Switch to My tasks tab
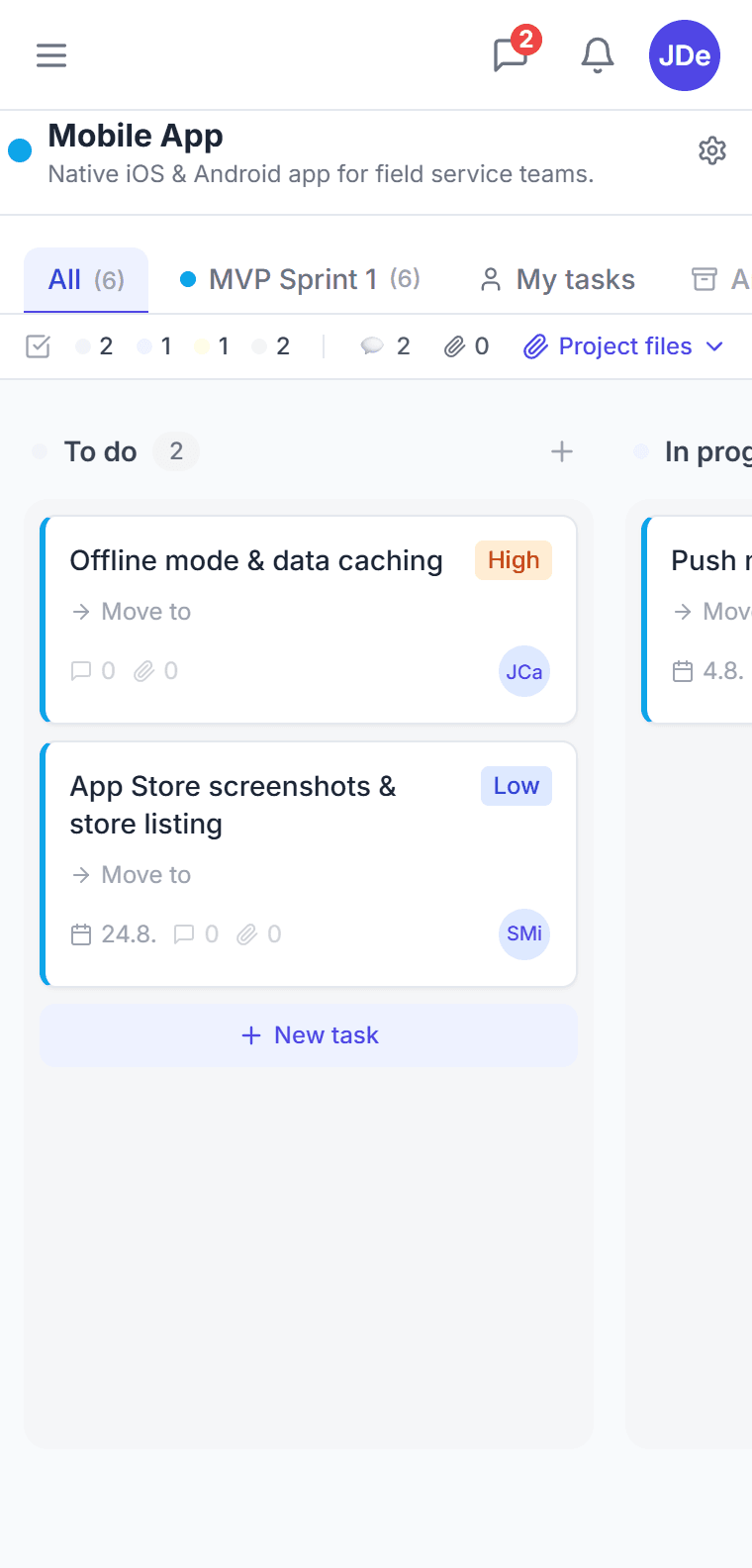Screen dimensions: 752x1568 (x=557, y=279)
